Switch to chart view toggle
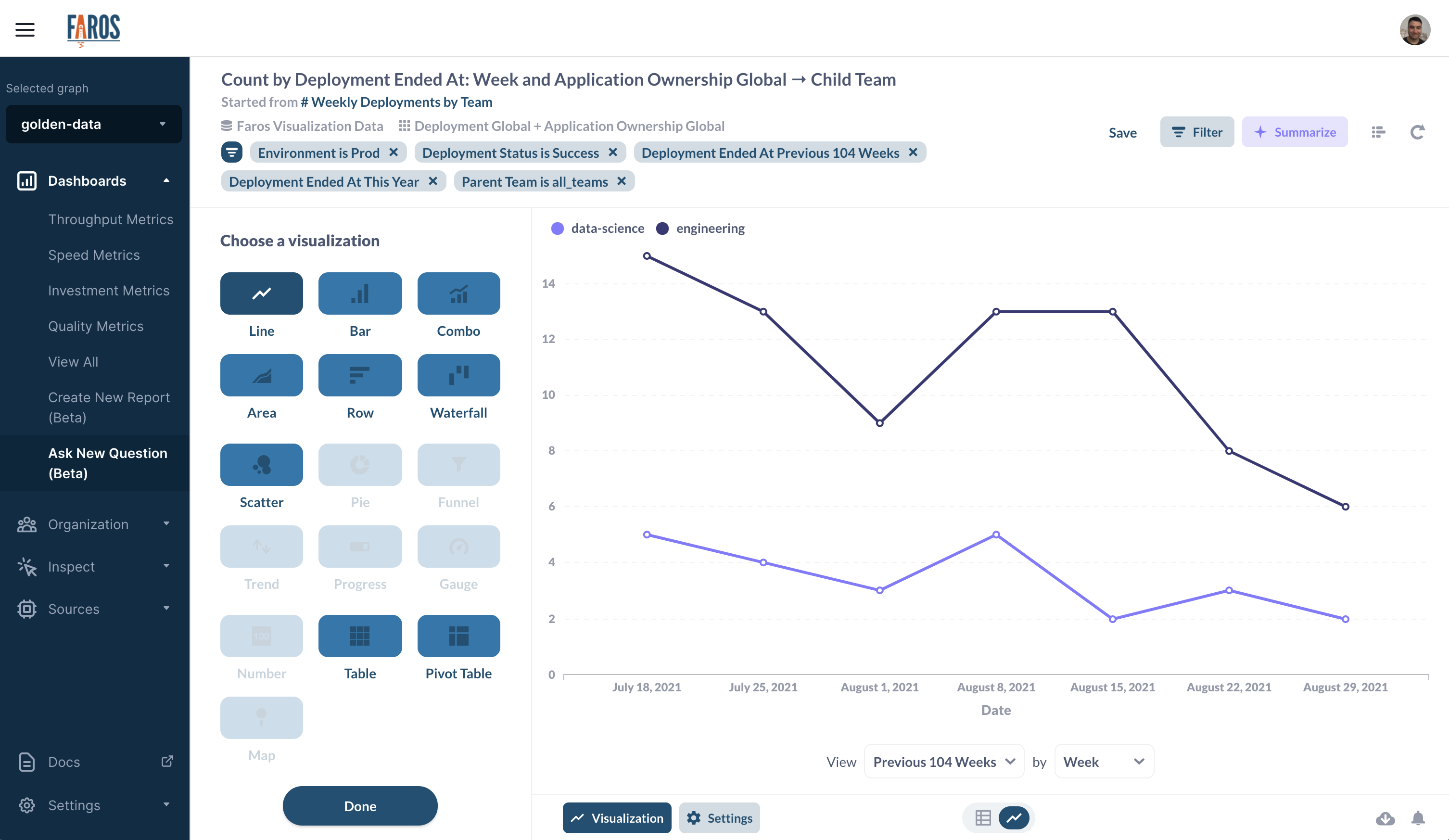This screenshot has width=1449, height=840. (1014, 817)
